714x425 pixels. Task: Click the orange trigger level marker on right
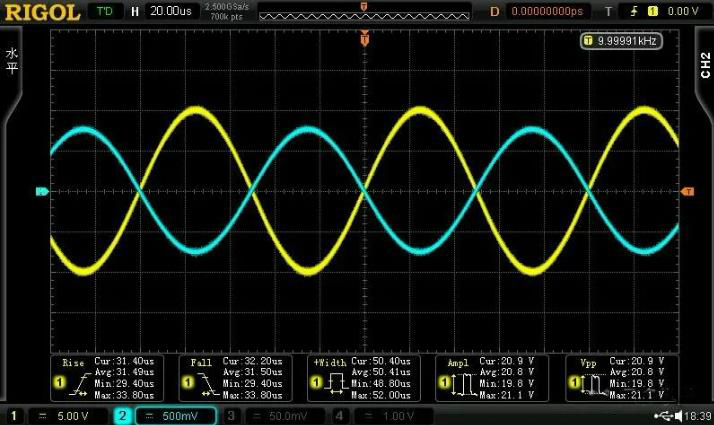click(687, 191)
